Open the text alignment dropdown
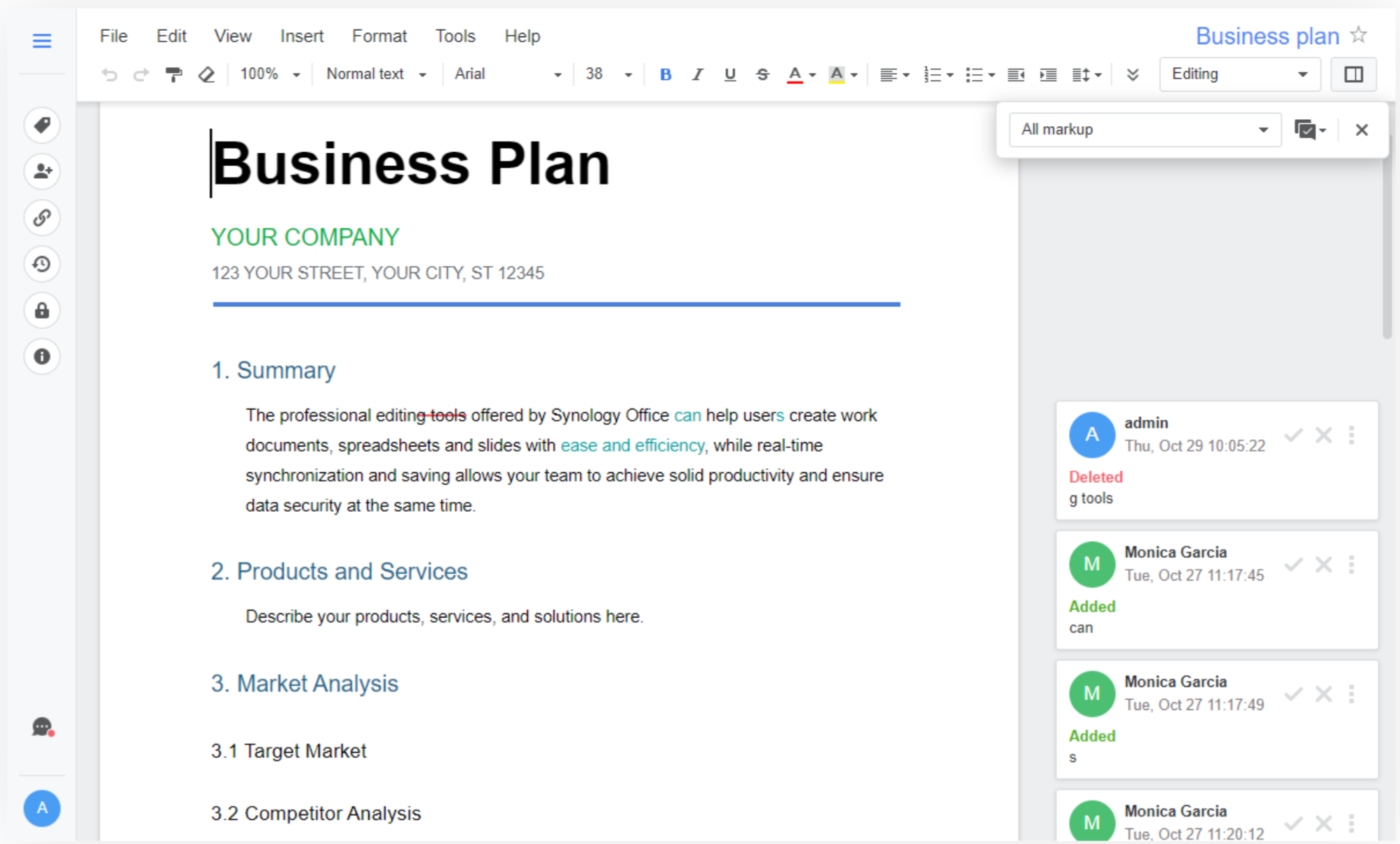 (x=894, y=74)
